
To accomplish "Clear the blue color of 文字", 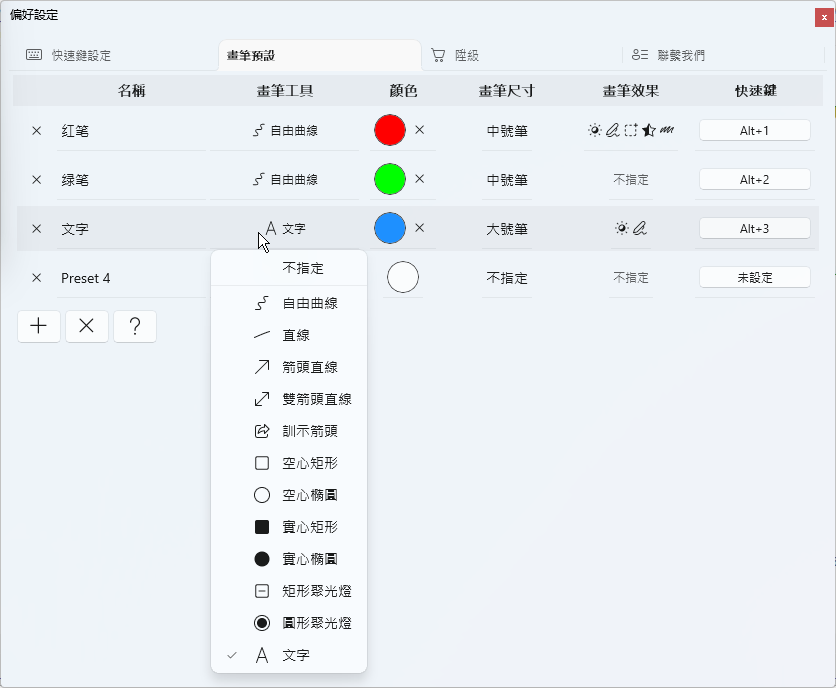I will [x=420, y=228].
